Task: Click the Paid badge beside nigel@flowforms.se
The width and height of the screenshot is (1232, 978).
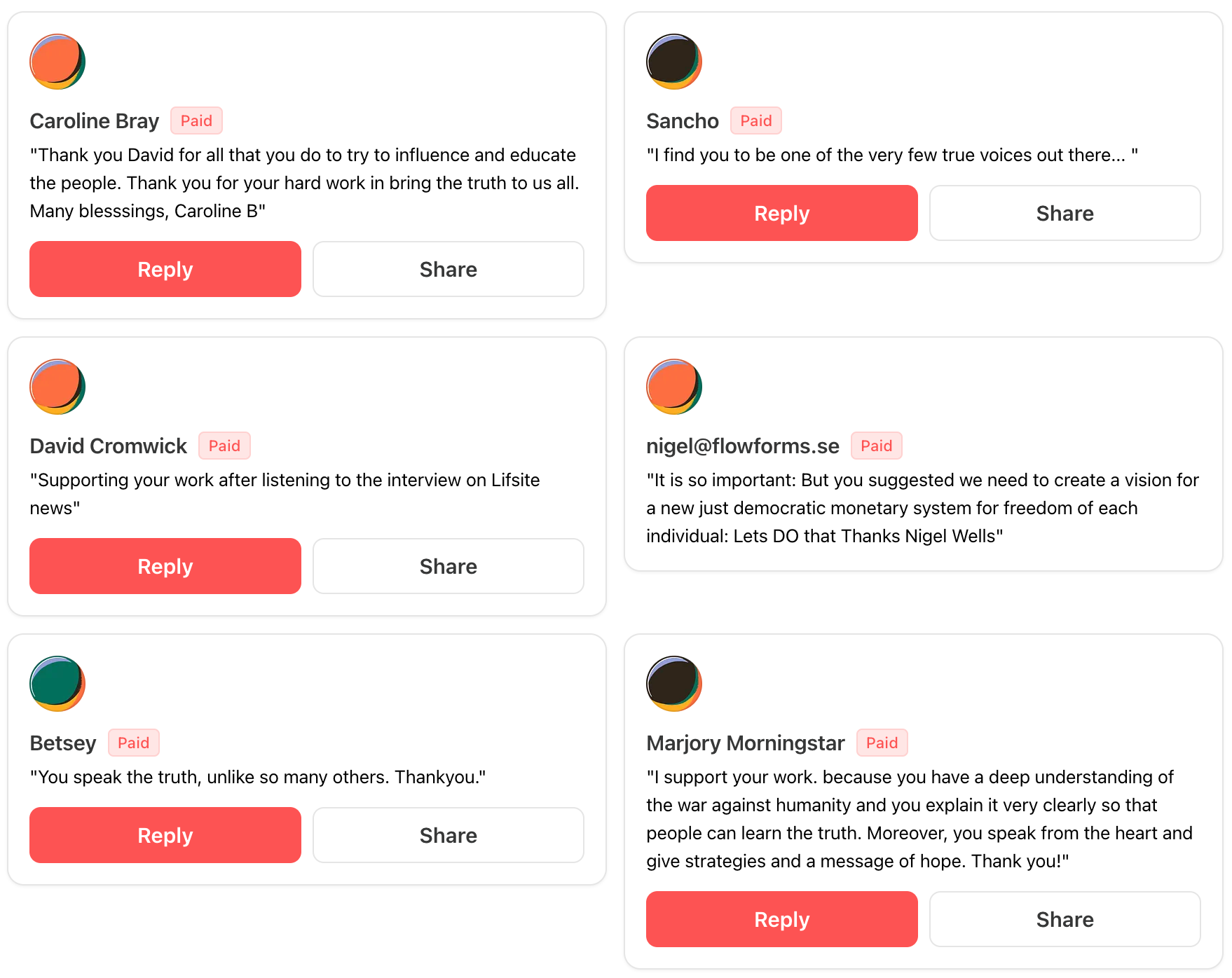Action: point(876,446)
